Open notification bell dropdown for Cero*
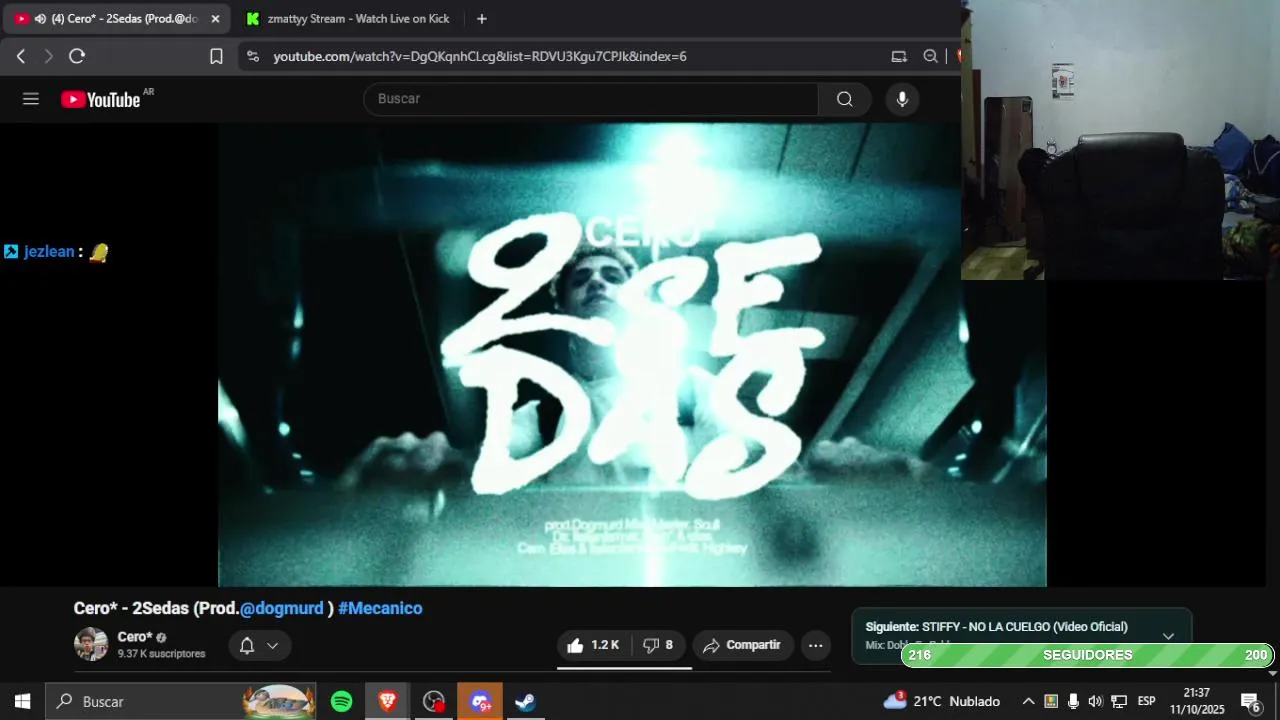1280x720 pixels. 259,645
